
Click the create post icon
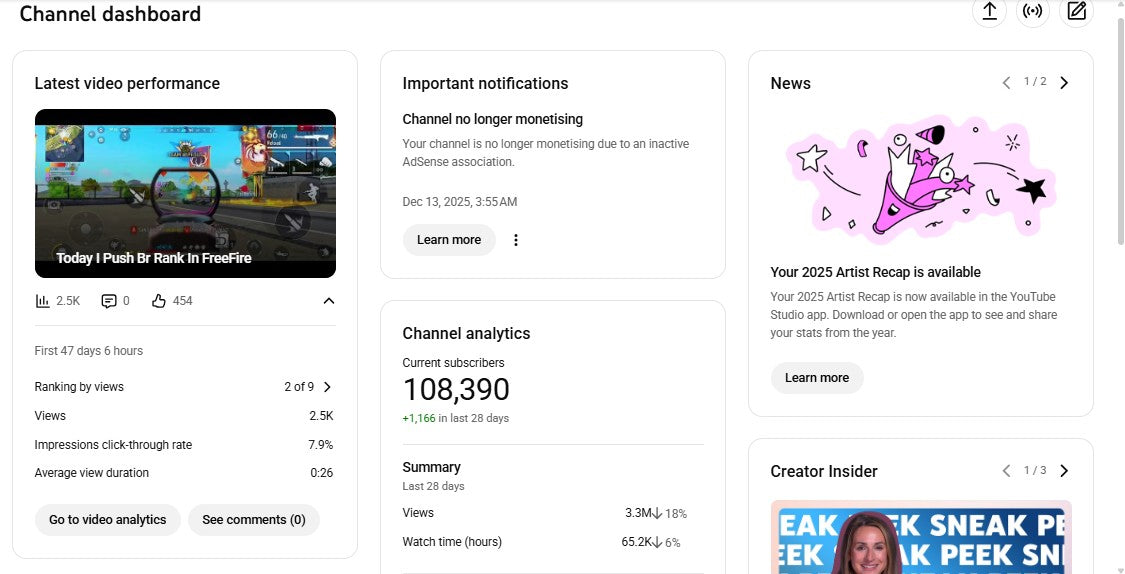point(1076,11)
